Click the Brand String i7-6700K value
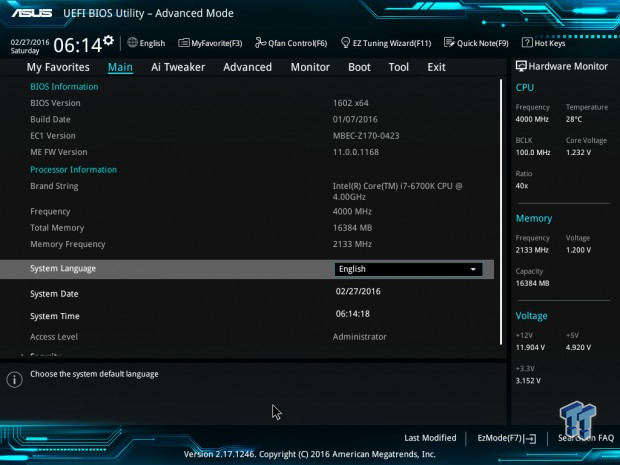Viewport: 620px width, 465px height. click(397, 191)
